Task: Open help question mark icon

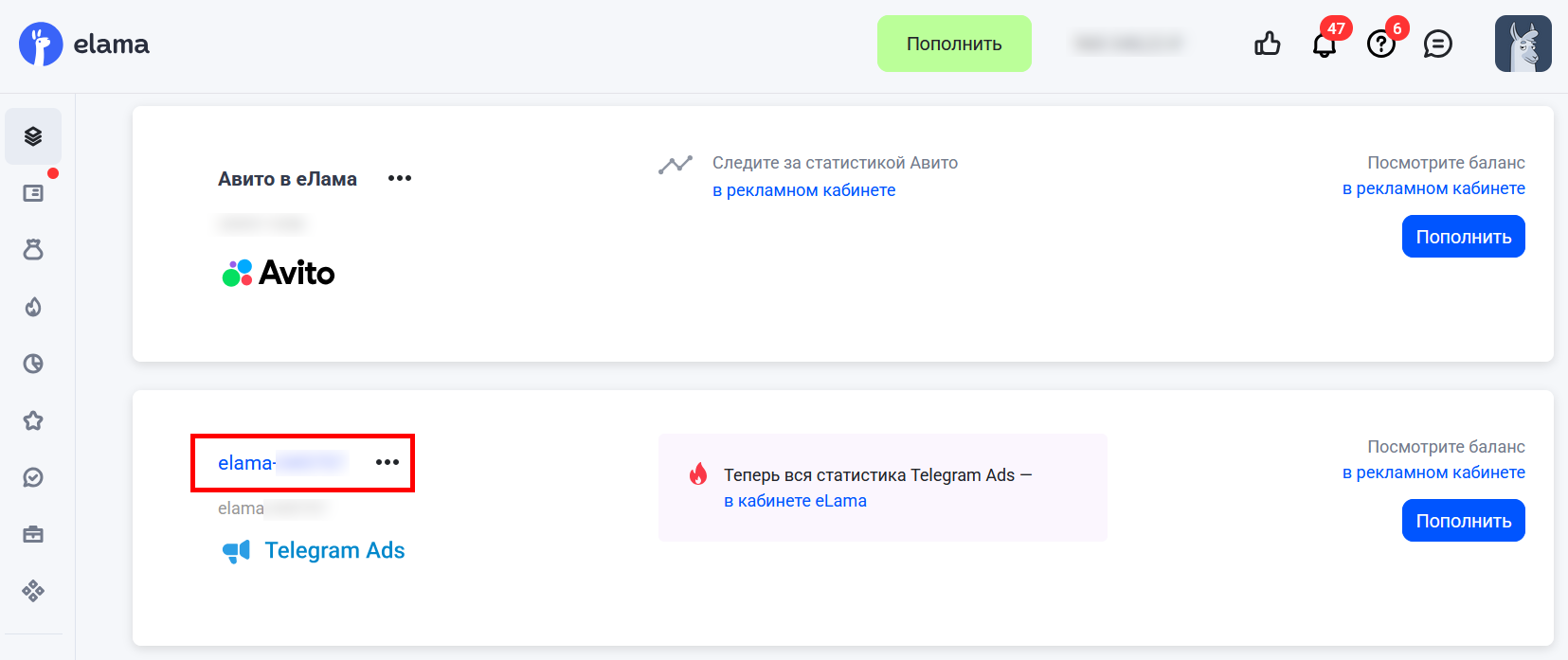Action: pyautogui.click(x=1380, y=45)
